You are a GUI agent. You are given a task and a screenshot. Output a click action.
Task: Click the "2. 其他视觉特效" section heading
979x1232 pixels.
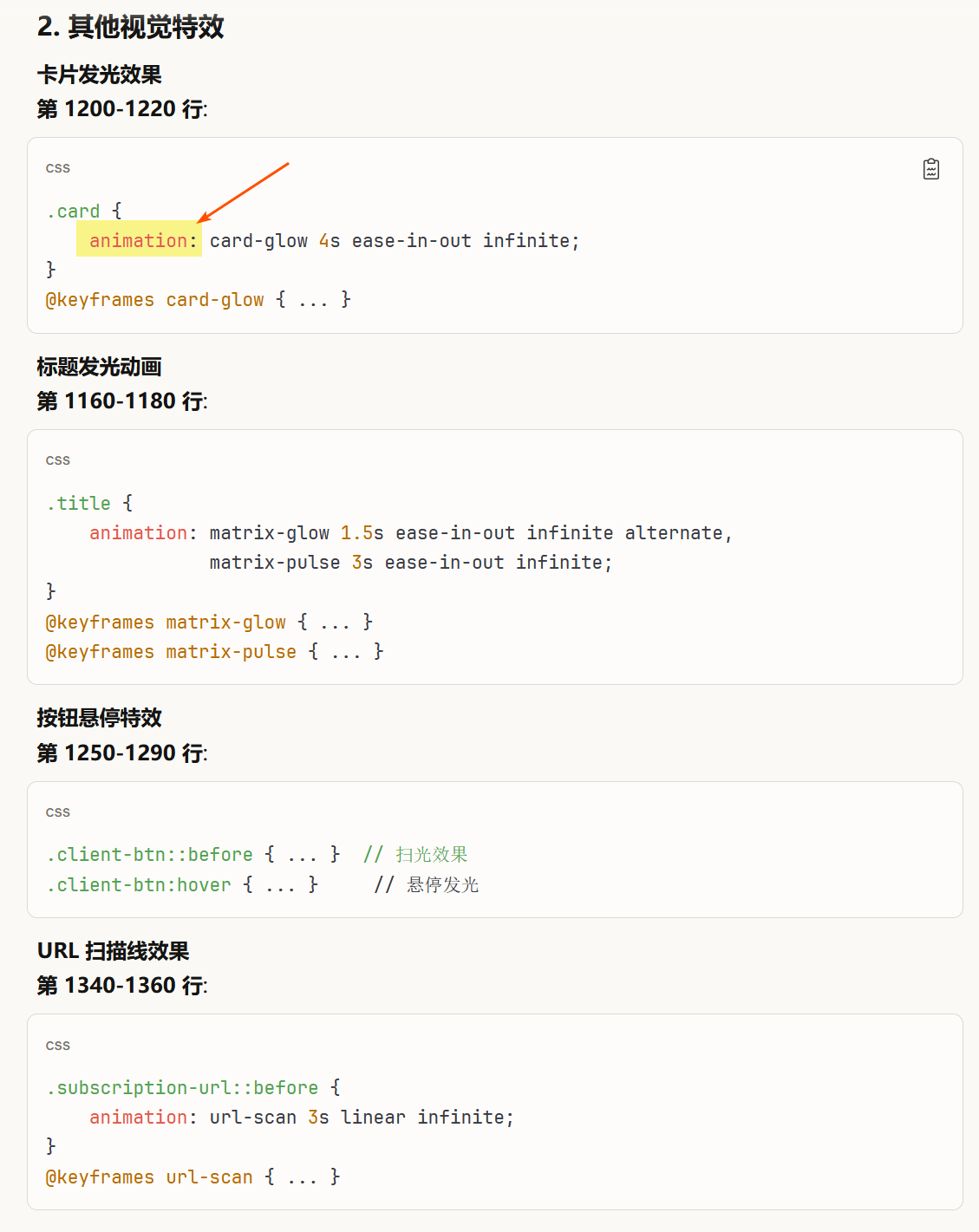click(x=130, y=27)
